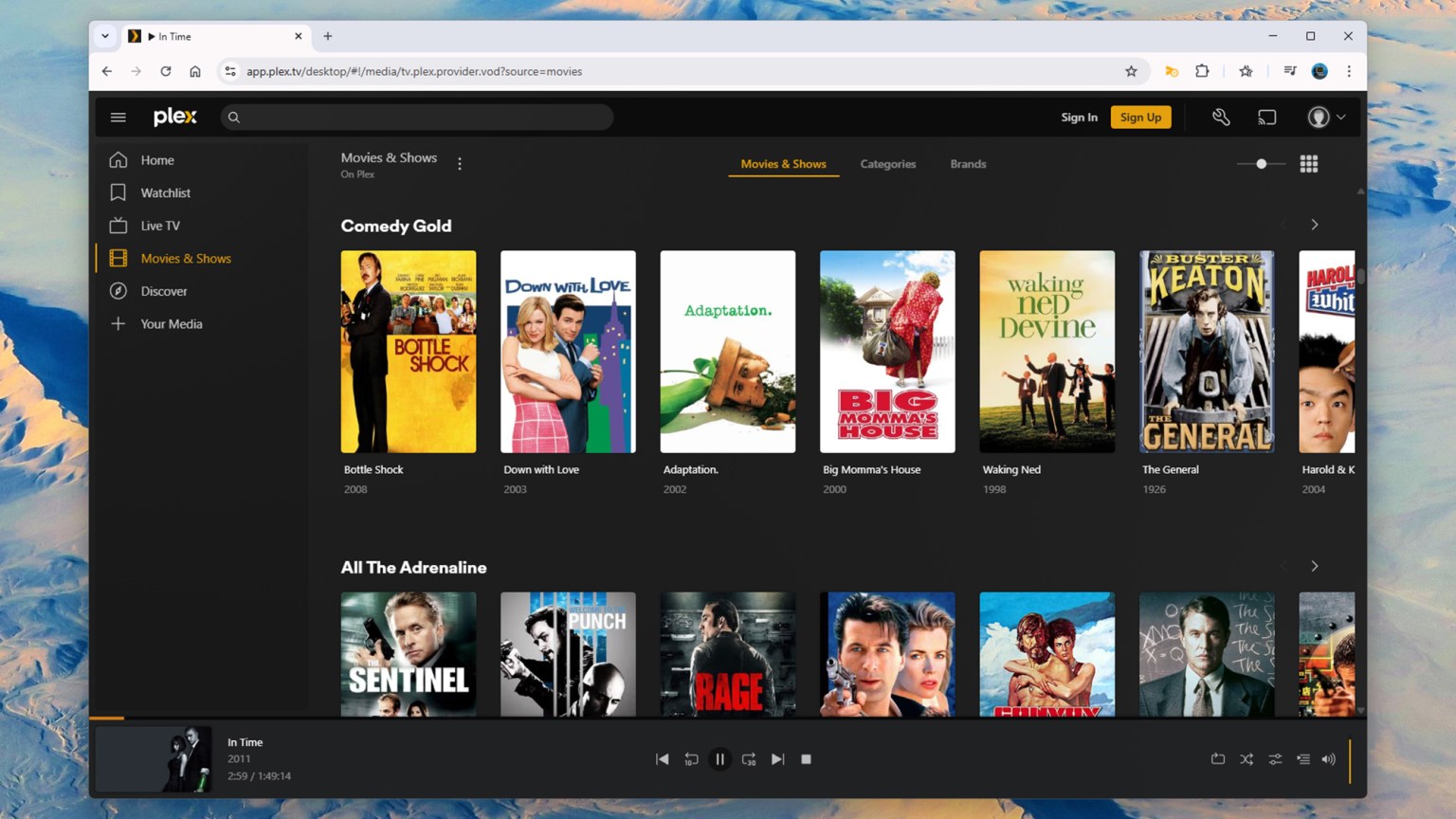Switch to the Categories tab
Image resolution: width=1456 pixels, height=819 pixels.
(887, 163)
